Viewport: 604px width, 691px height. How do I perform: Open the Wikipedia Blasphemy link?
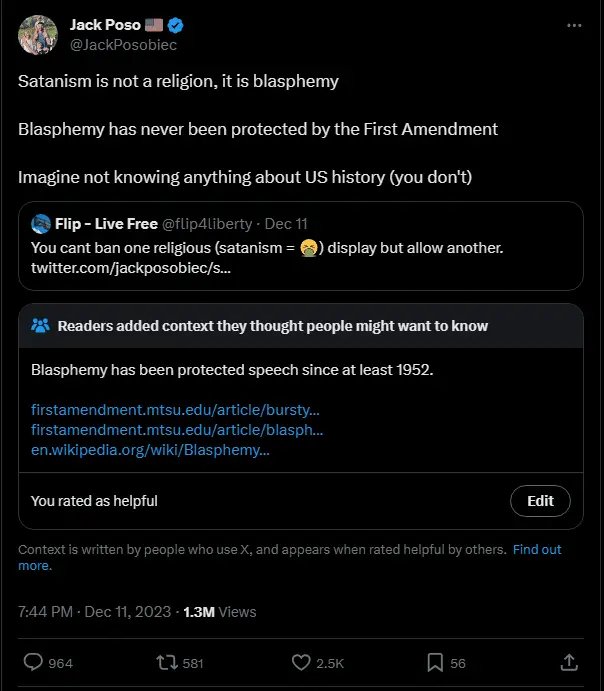coord(150,450)
